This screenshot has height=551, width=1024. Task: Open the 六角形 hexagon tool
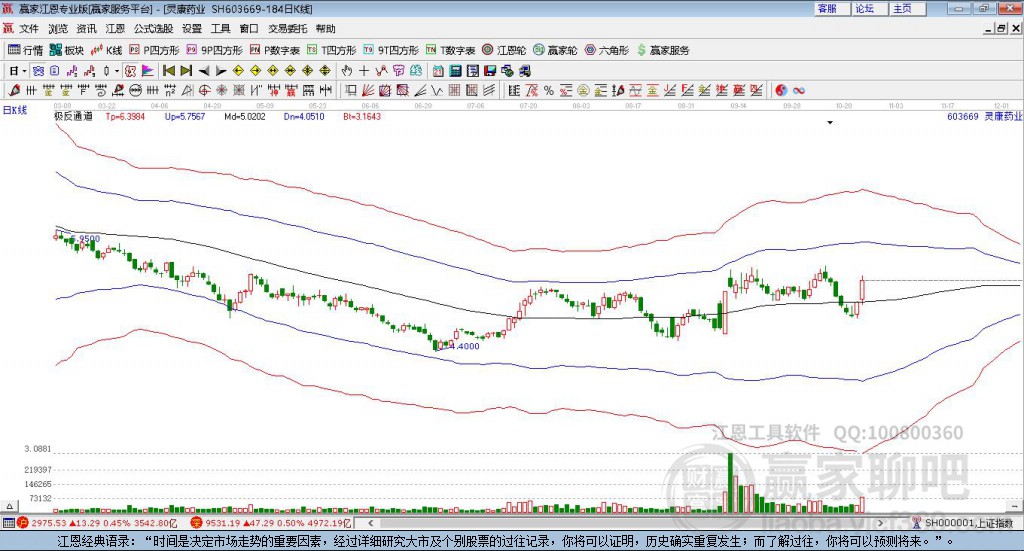607,50
